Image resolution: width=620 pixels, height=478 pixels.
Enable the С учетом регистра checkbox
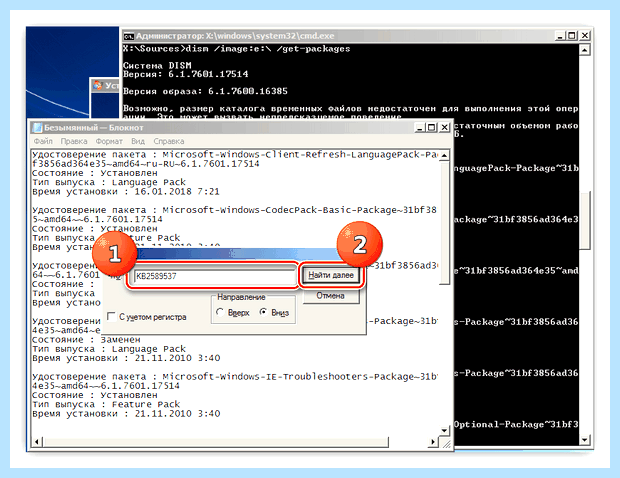click(x=112, y=317)
